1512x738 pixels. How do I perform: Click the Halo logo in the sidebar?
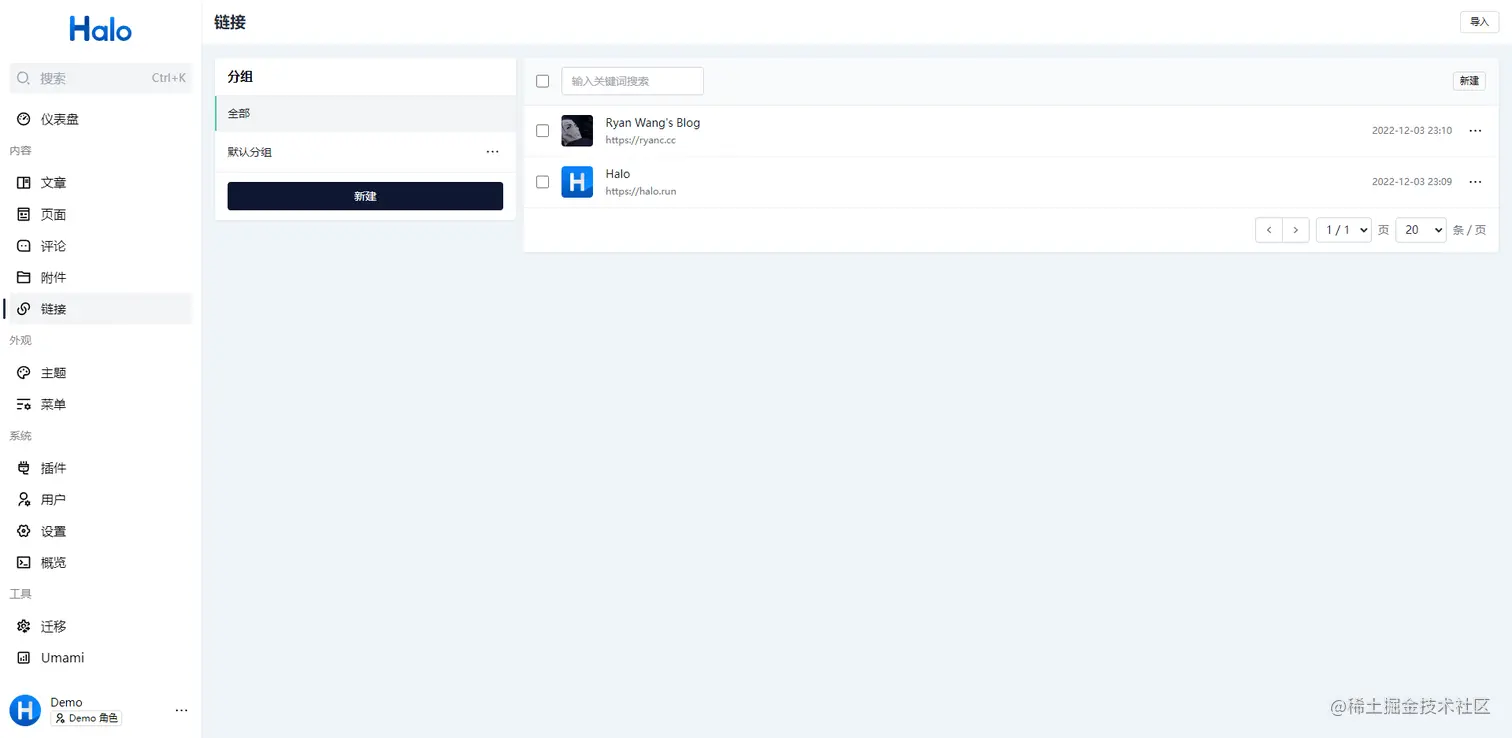[100, 29]
